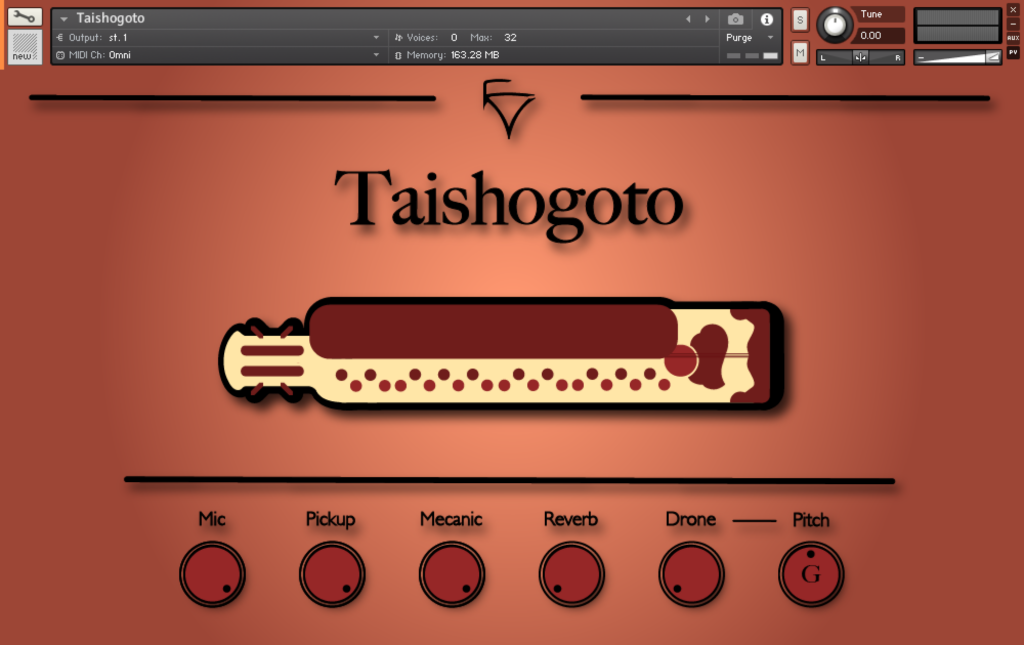
Task: Minimize the instrument header view
Action: [x=1013, y=24]
